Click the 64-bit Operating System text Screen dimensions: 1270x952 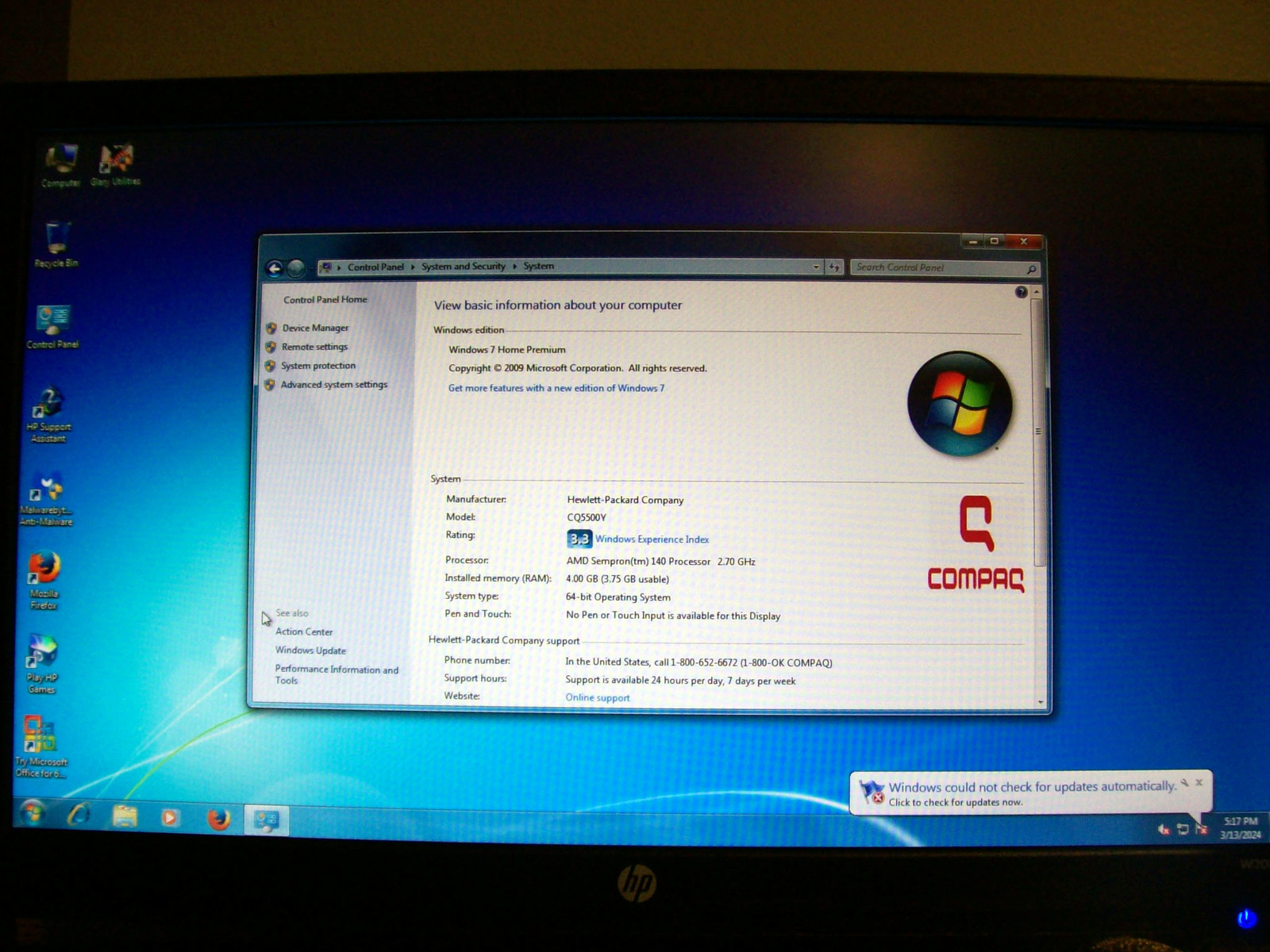618,597
